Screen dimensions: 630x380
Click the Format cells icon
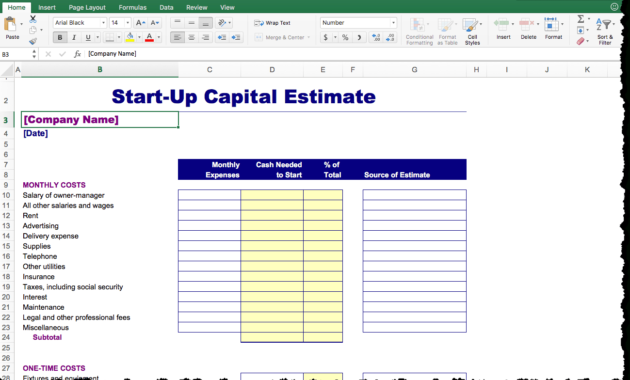[552, 24]
